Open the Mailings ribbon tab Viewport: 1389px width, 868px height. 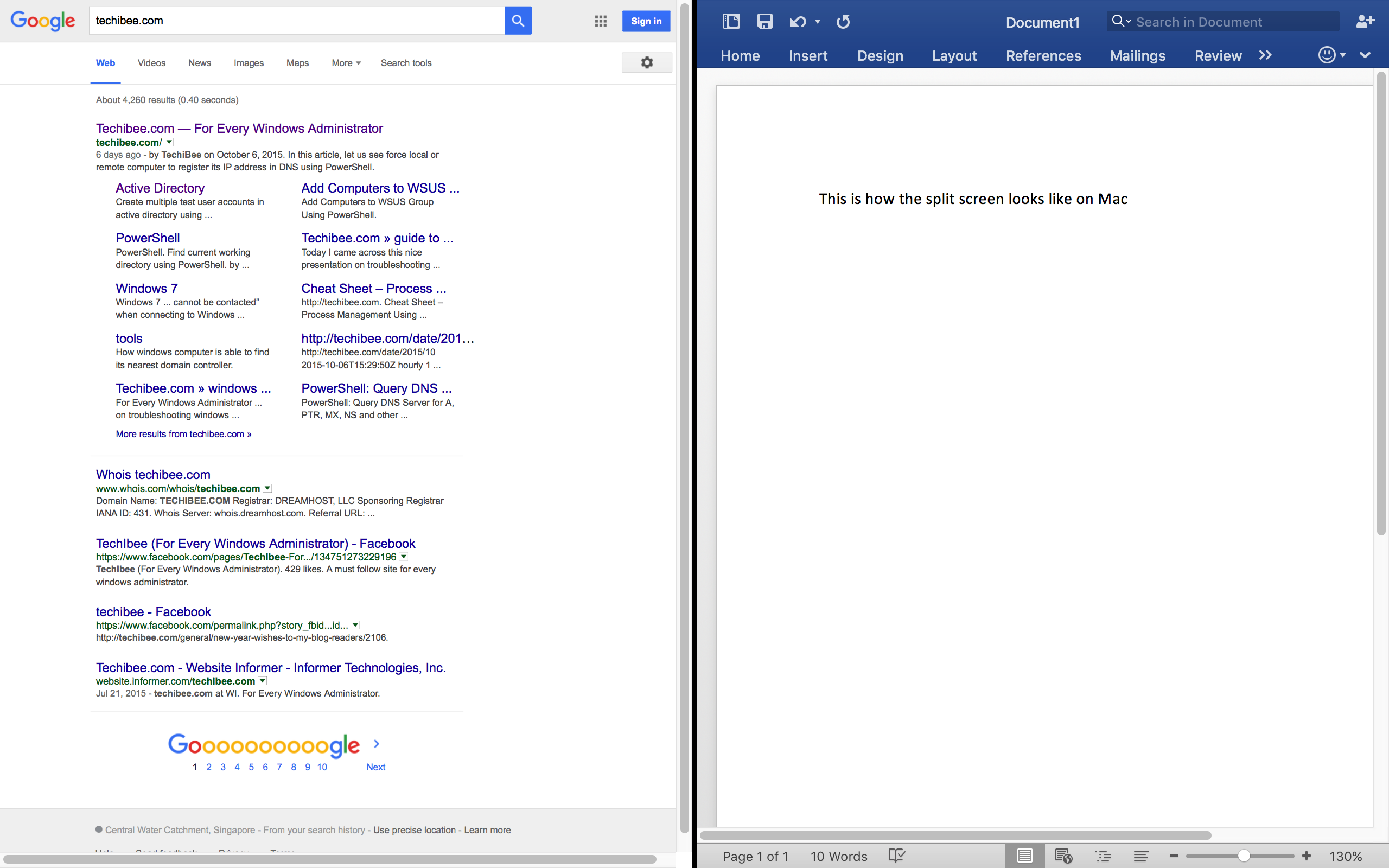(1138, 56)
